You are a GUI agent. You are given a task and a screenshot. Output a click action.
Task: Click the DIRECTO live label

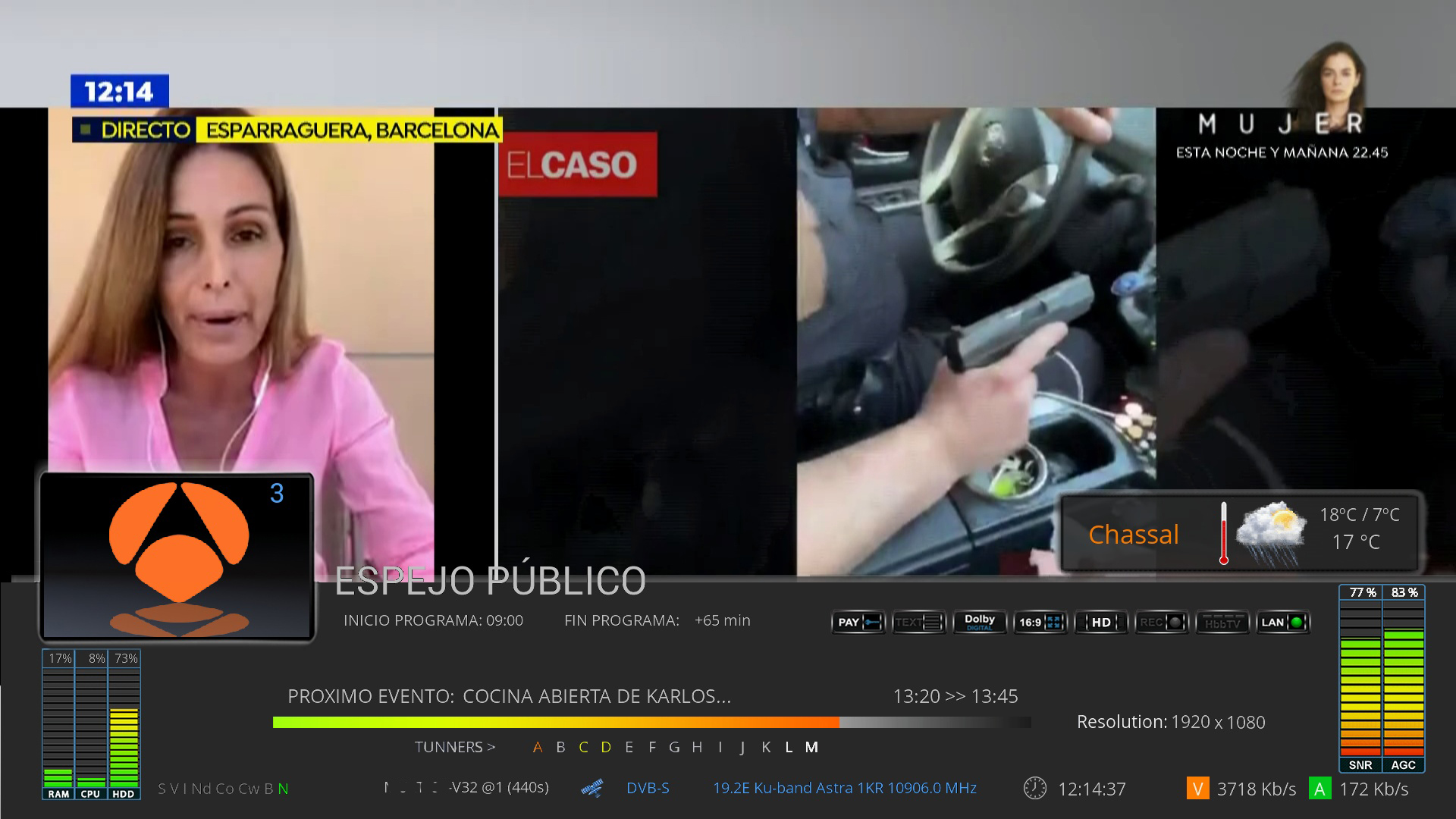pos(134,130)
